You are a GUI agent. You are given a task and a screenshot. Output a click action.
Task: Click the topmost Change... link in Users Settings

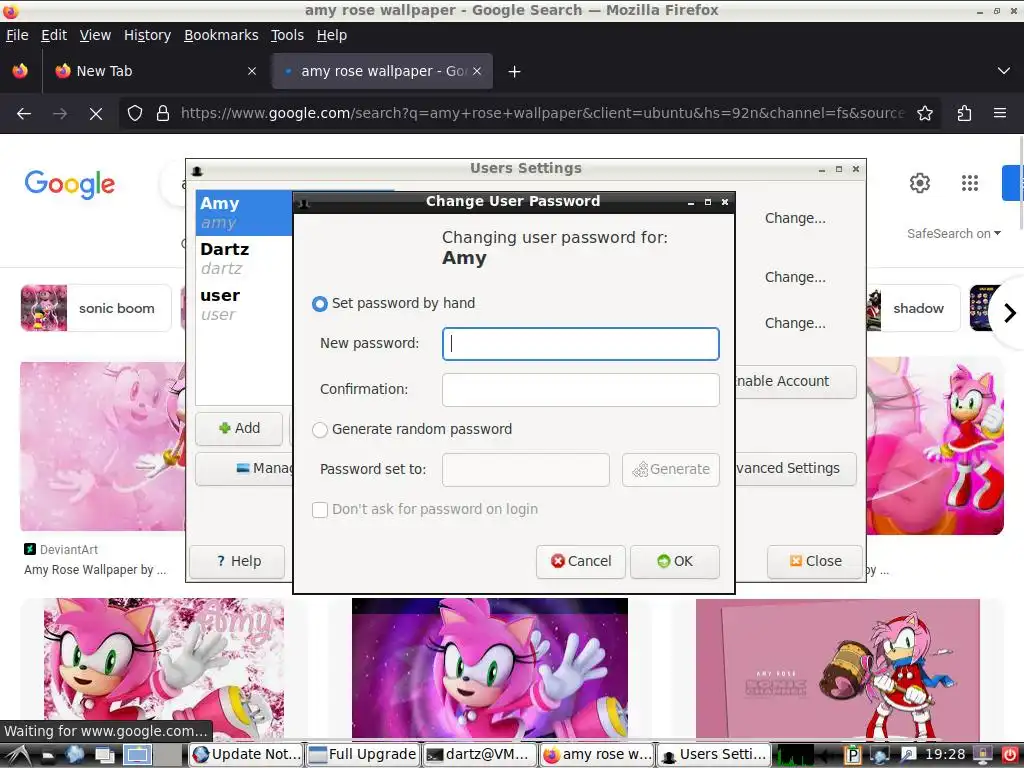click(x=795, y=218)
